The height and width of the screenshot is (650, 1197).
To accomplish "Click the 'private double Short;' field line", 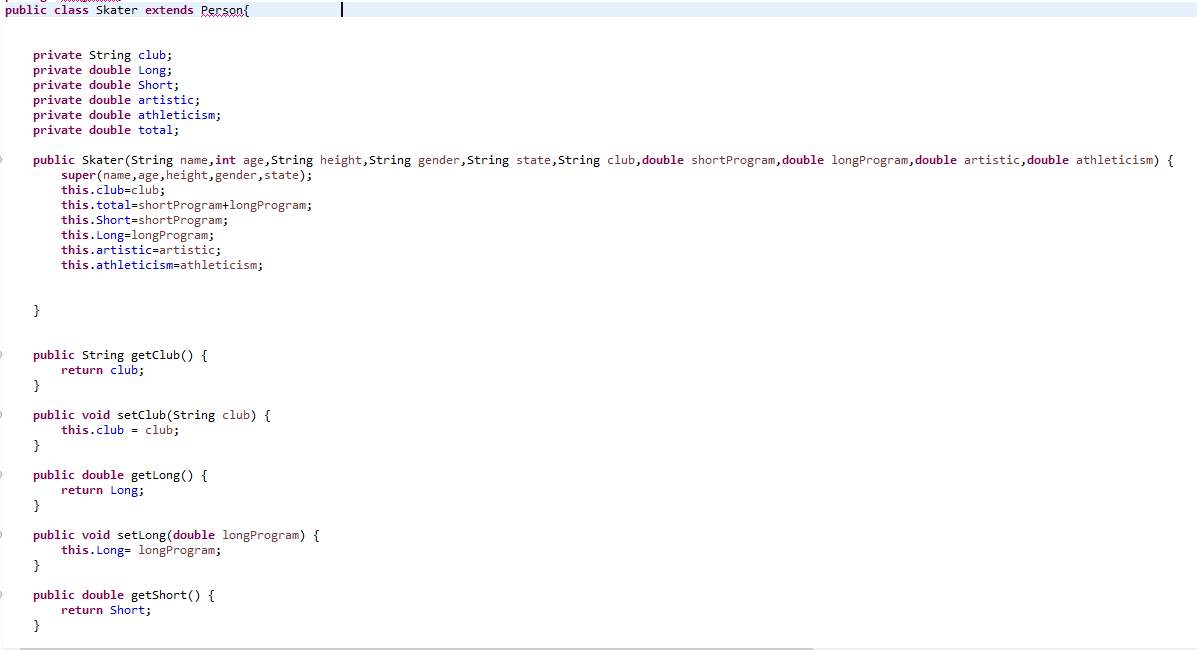I will point(106,85).
